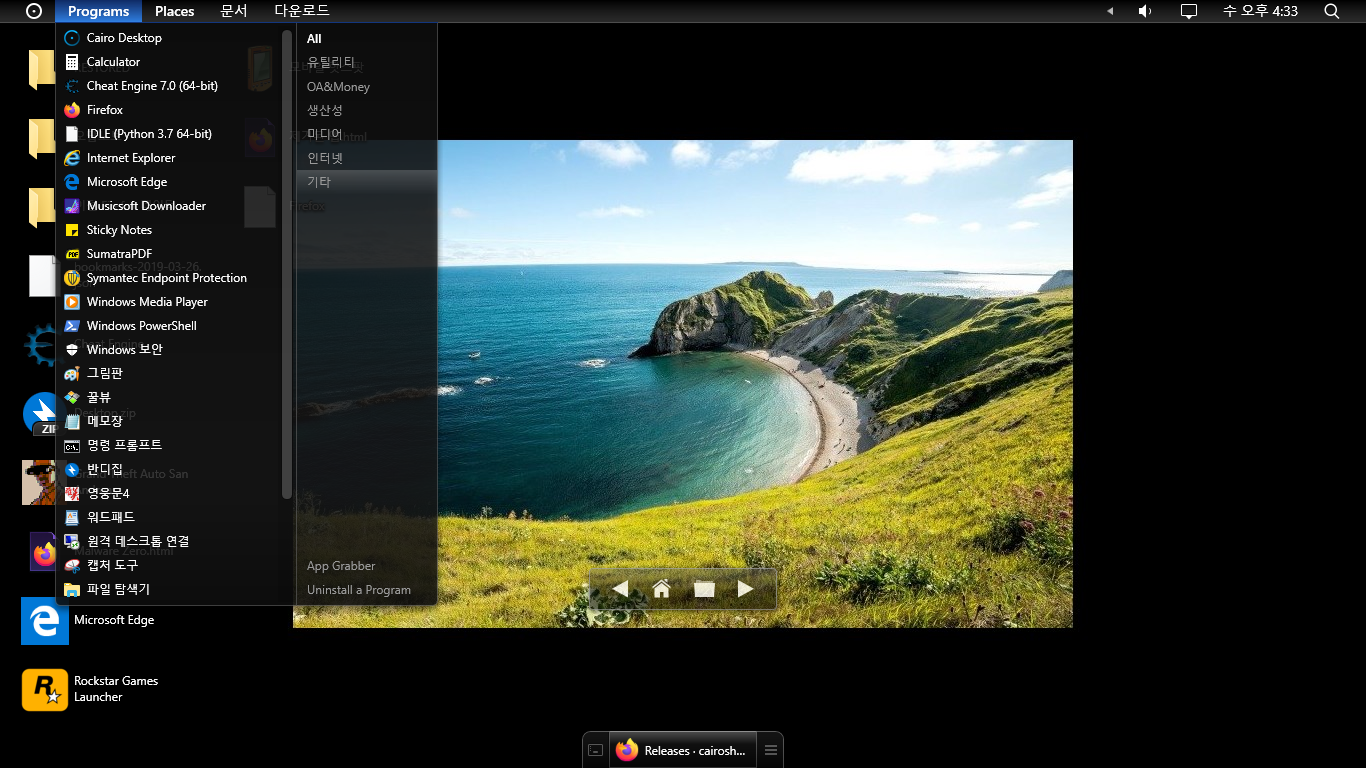Switch to the Firefox Releases taskbar item

coord(684,750)
